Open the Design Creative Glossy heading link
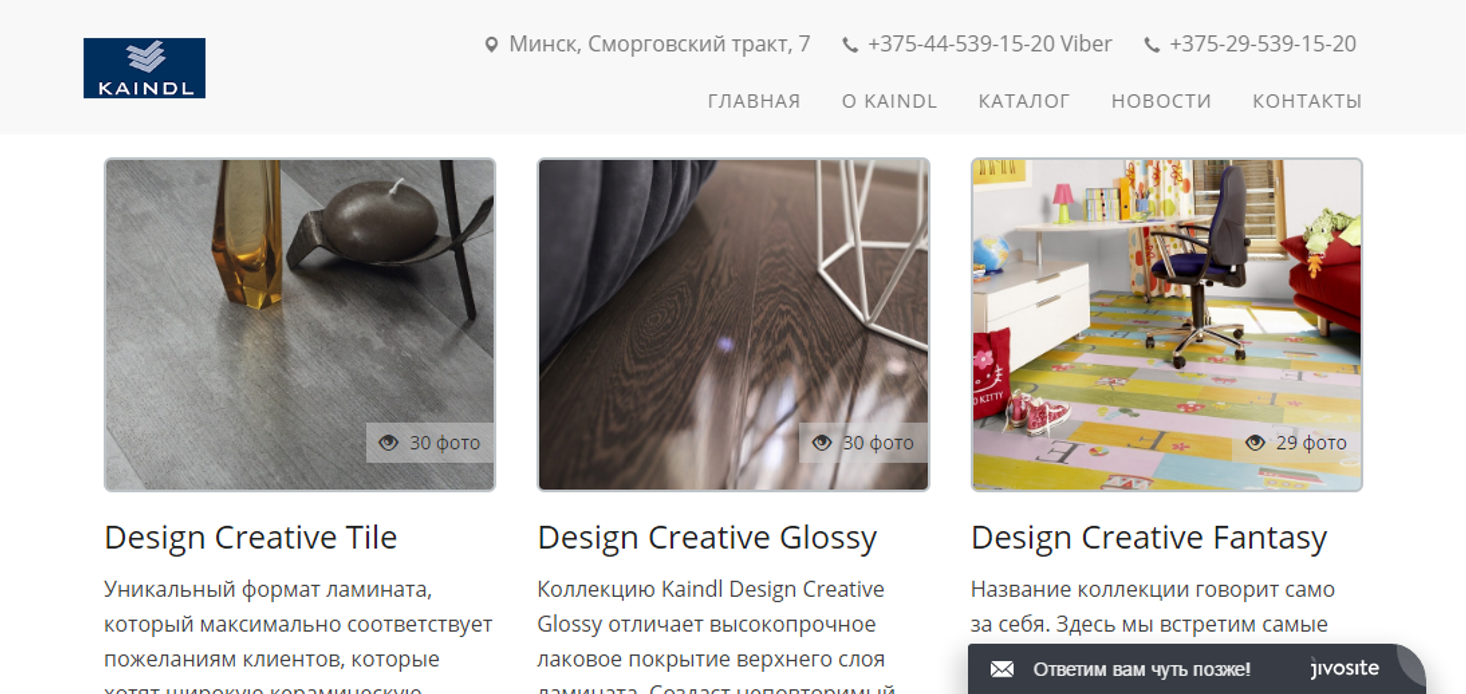This screenshot has width=1466, height=694. tap(707, 538)
